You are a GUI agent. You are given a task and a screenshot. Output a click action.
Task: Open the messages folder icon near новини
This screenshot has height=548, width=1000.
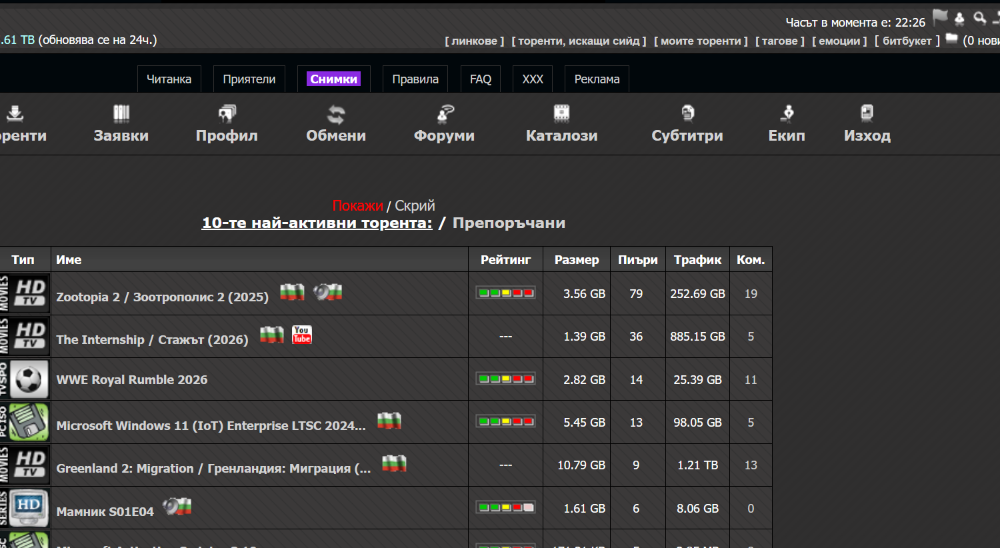(x=952, y=39)
